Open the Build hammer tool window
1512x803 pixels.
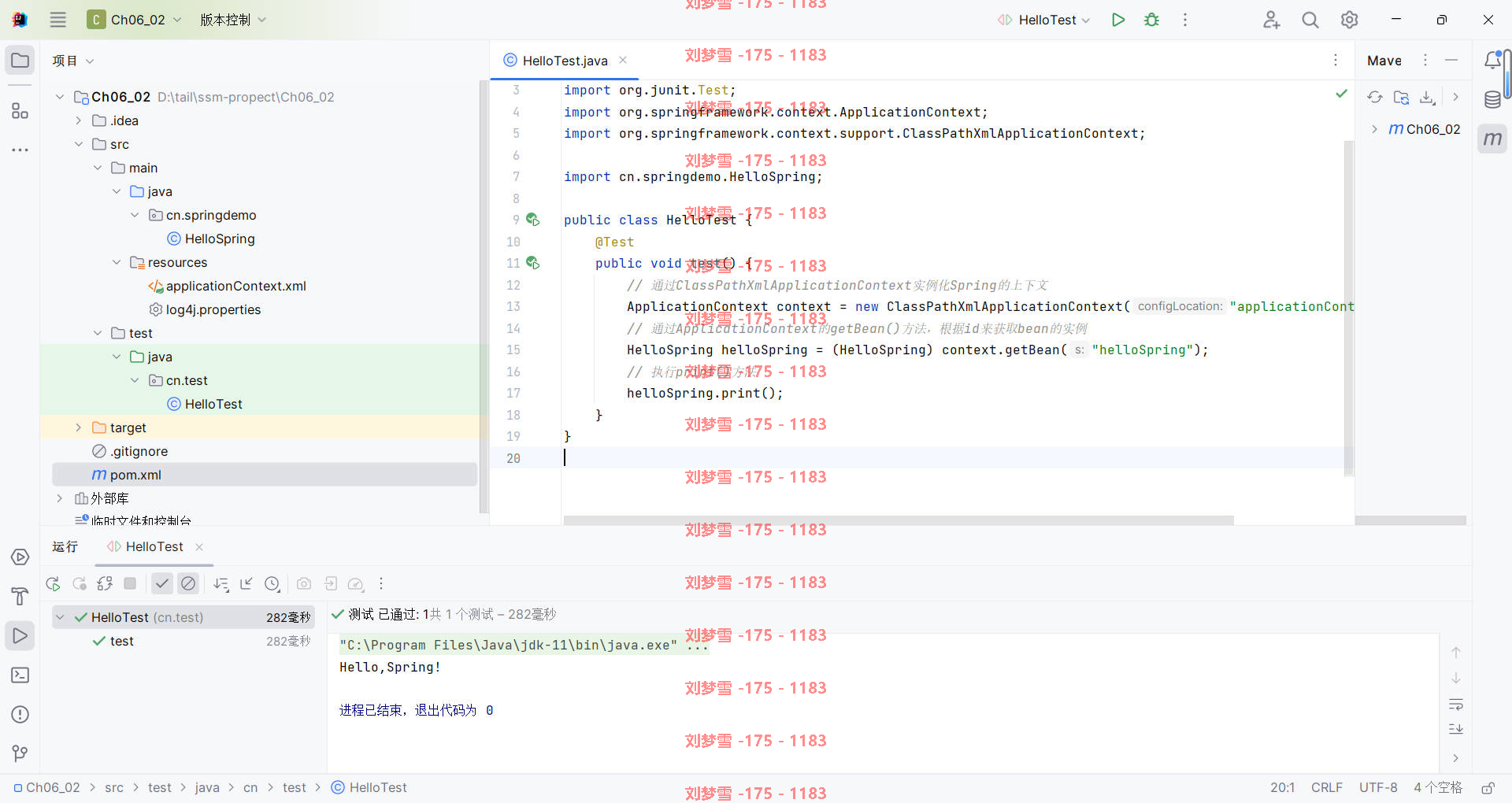20,597
